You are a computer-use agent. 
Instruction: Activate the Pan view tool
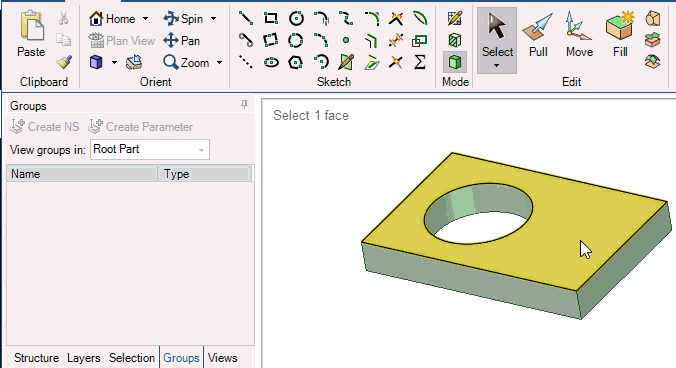pyautogui.click(x=182, y=41)
